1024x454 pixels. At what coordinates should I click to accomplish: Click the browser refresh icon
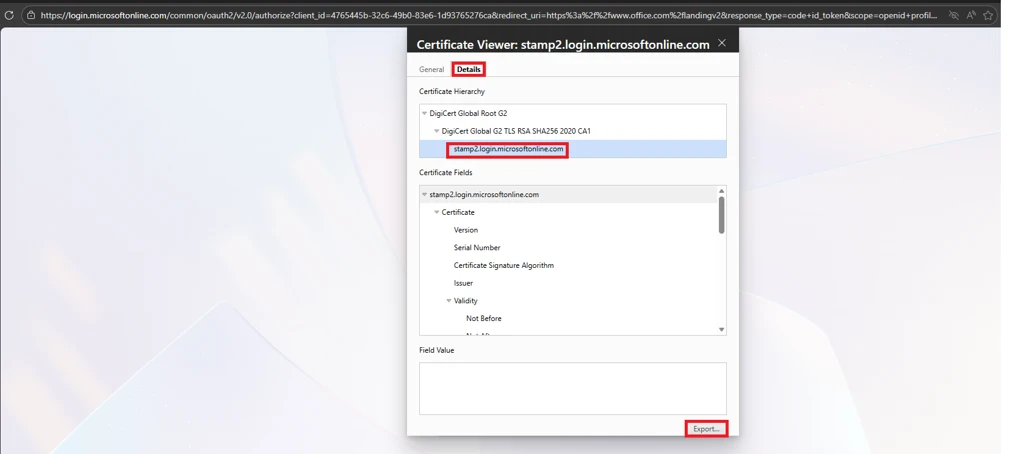(9, 15)
